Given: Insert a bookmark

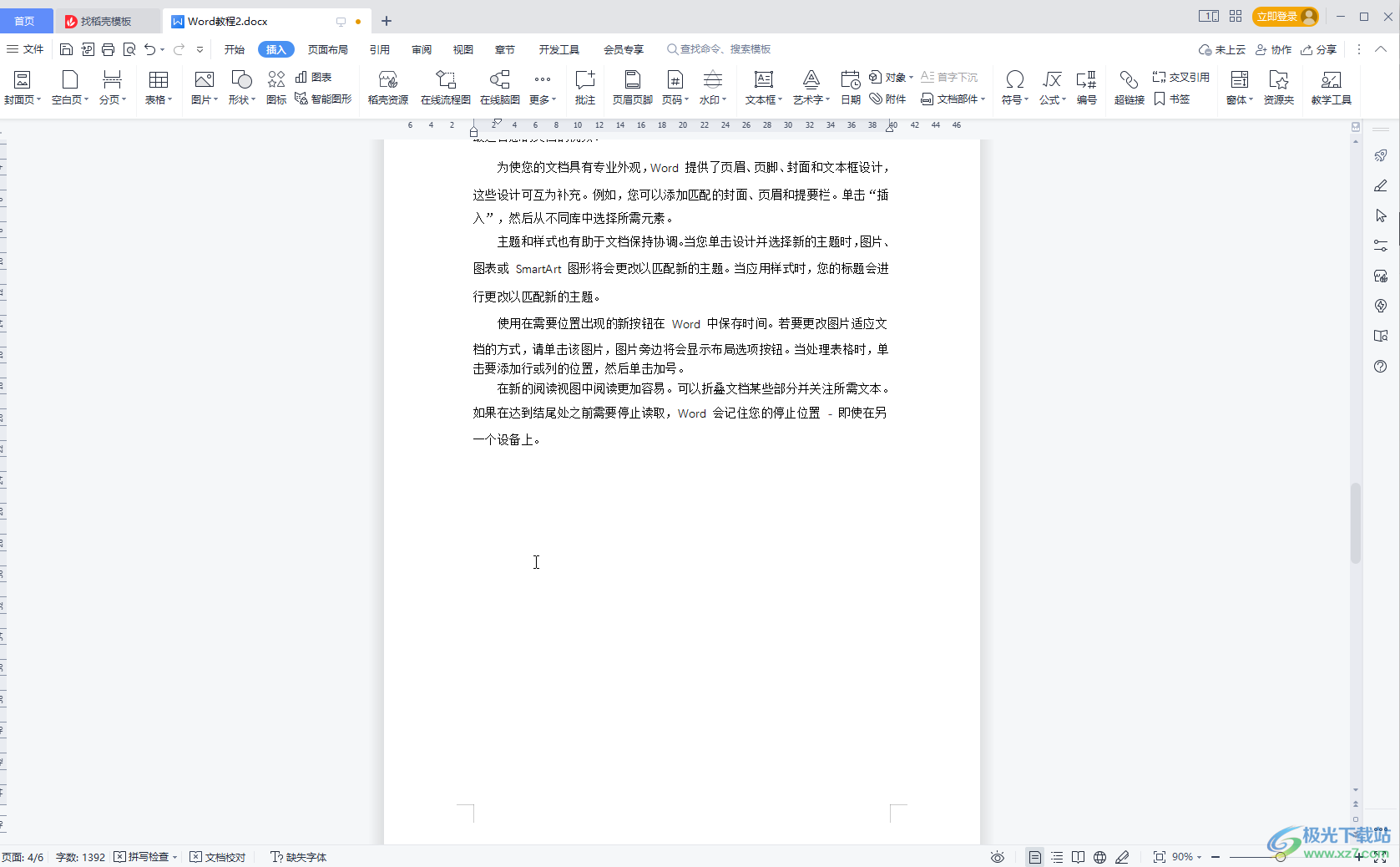Looking at the screenshot, I should [1171, 99].
